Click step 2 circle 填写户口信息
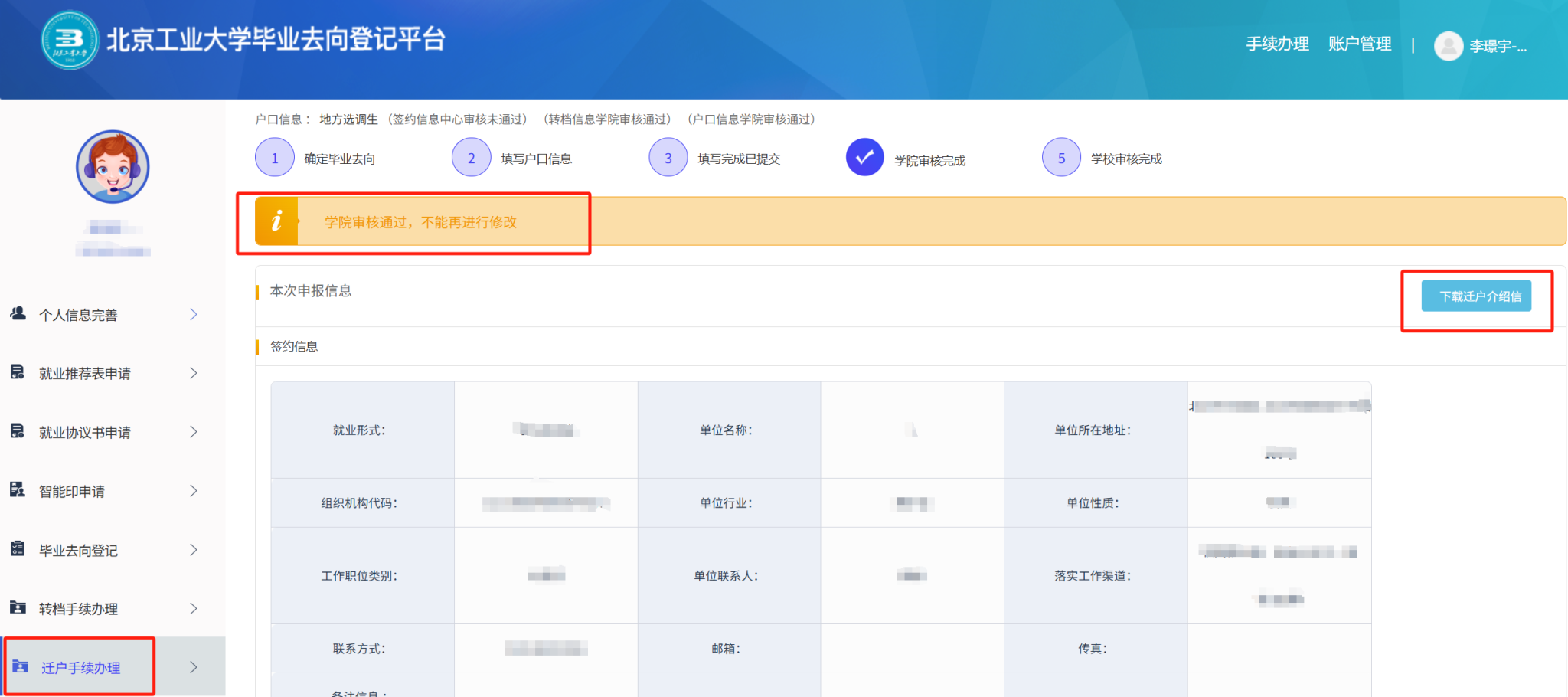 click(x=472, y=158)
